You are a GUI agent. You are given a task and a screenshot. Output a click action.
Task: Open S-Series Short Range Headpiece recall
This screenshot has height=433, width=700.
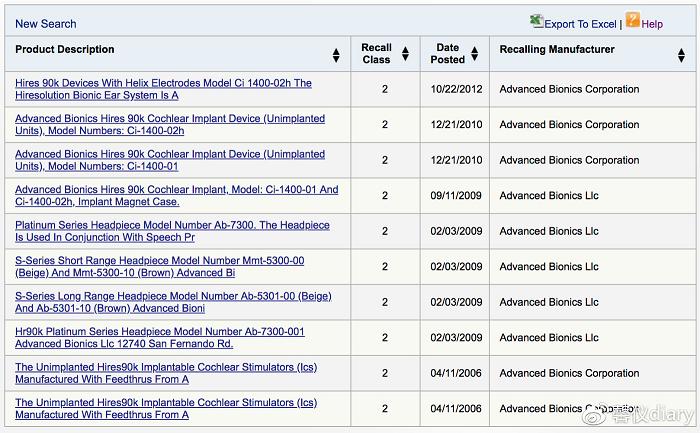(159, 266)
